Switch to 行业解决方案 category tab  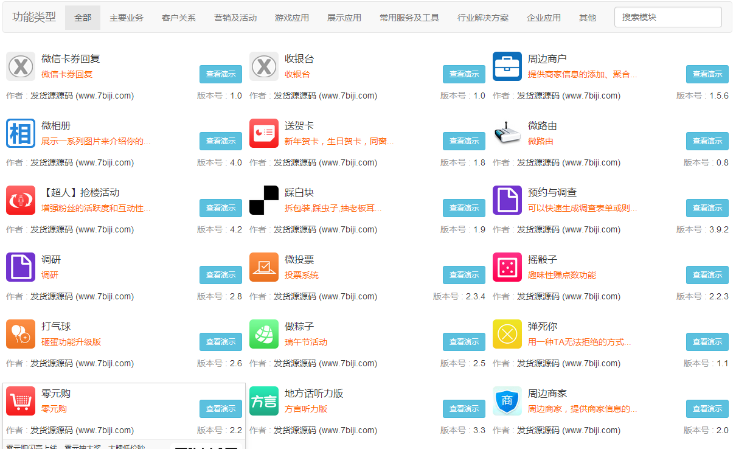click(x=483, y=18)
